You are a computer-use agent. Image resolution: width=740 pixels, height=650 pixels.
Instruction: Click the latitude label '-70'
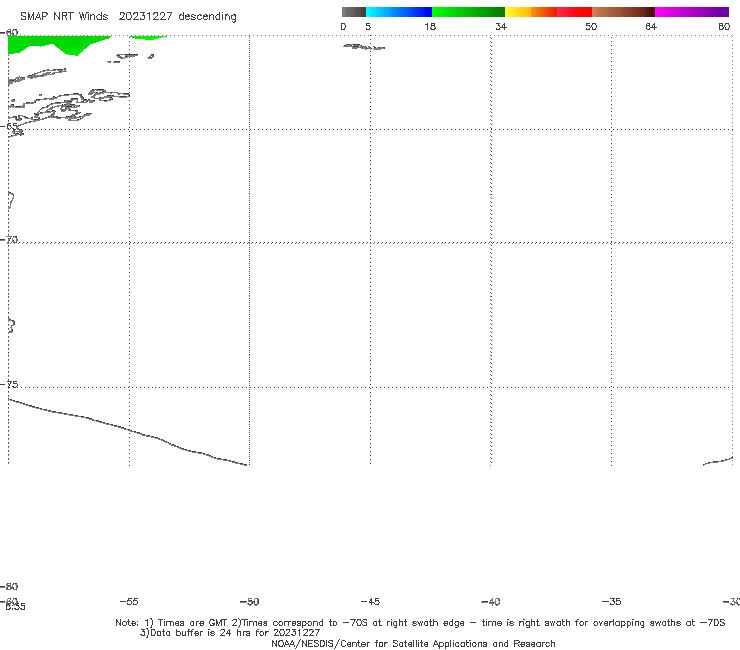click(9, 240)
